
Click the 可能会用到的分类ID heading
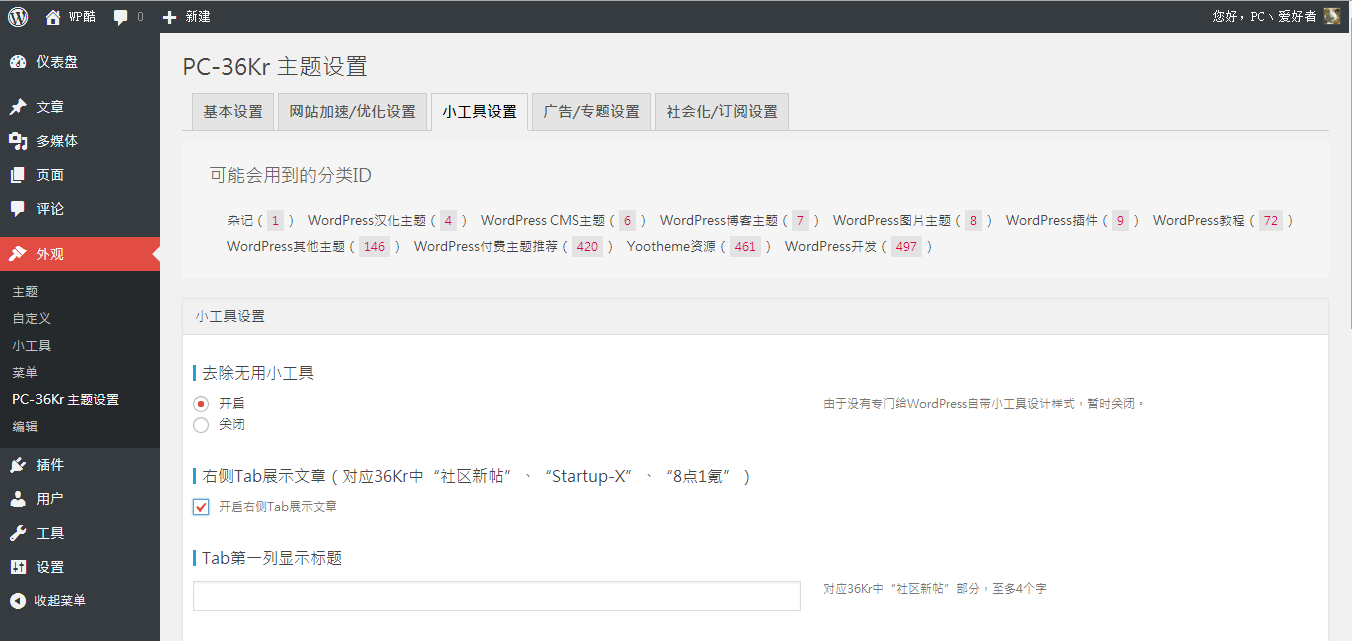290,176
